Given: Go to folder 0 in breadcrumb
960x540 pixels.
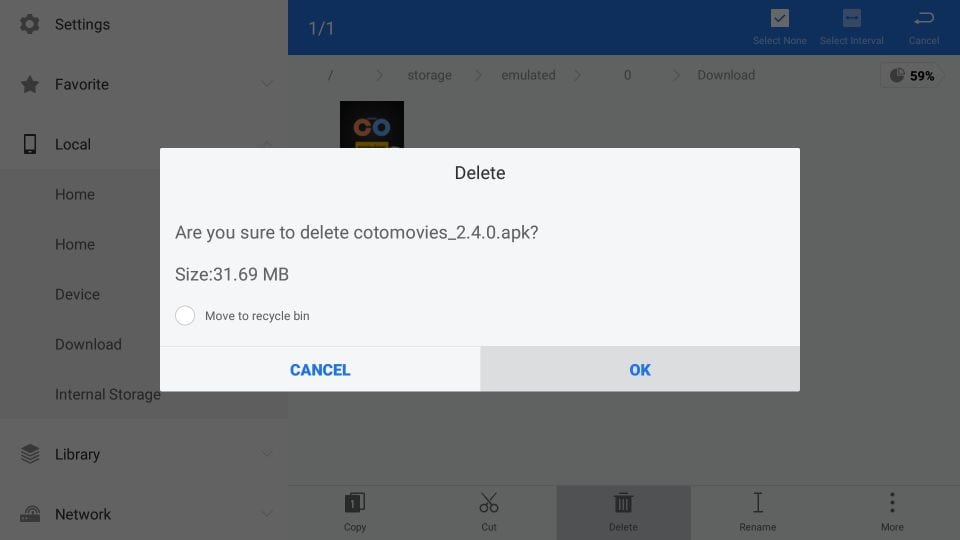Looking at the screenshot, I should (x=627, y=75).
